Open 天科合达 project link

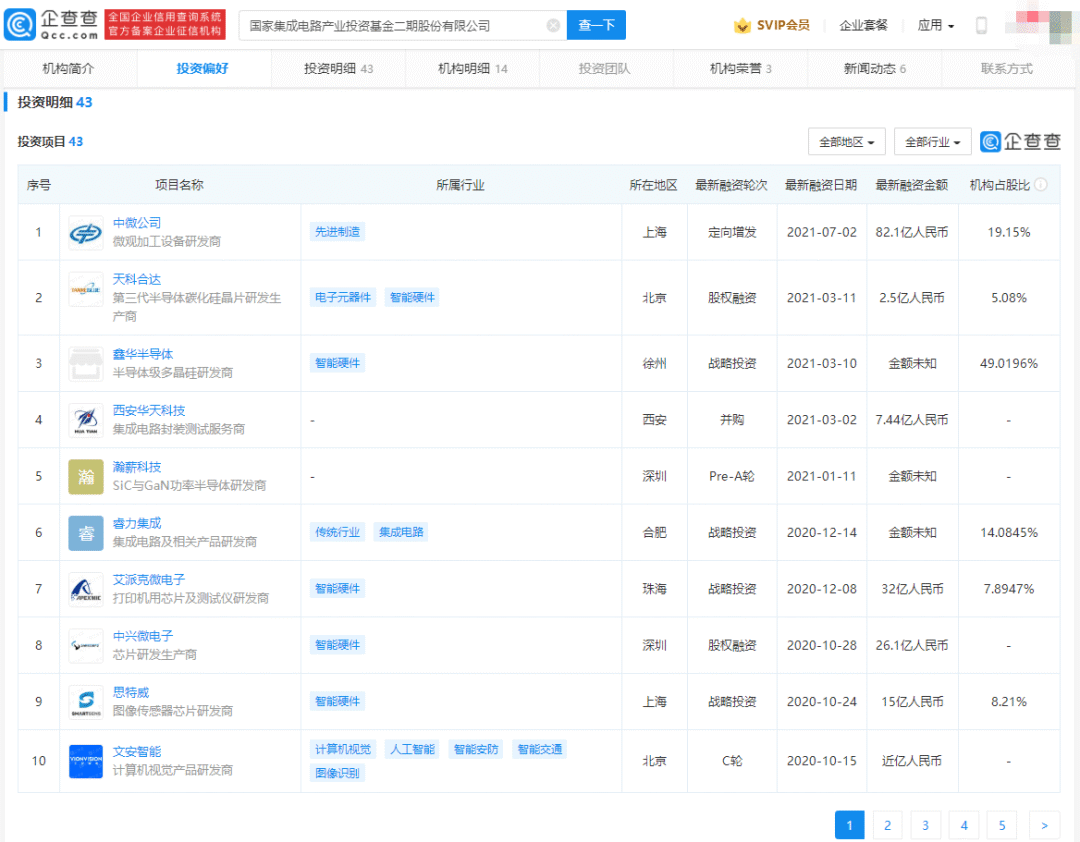coord(136,279)
